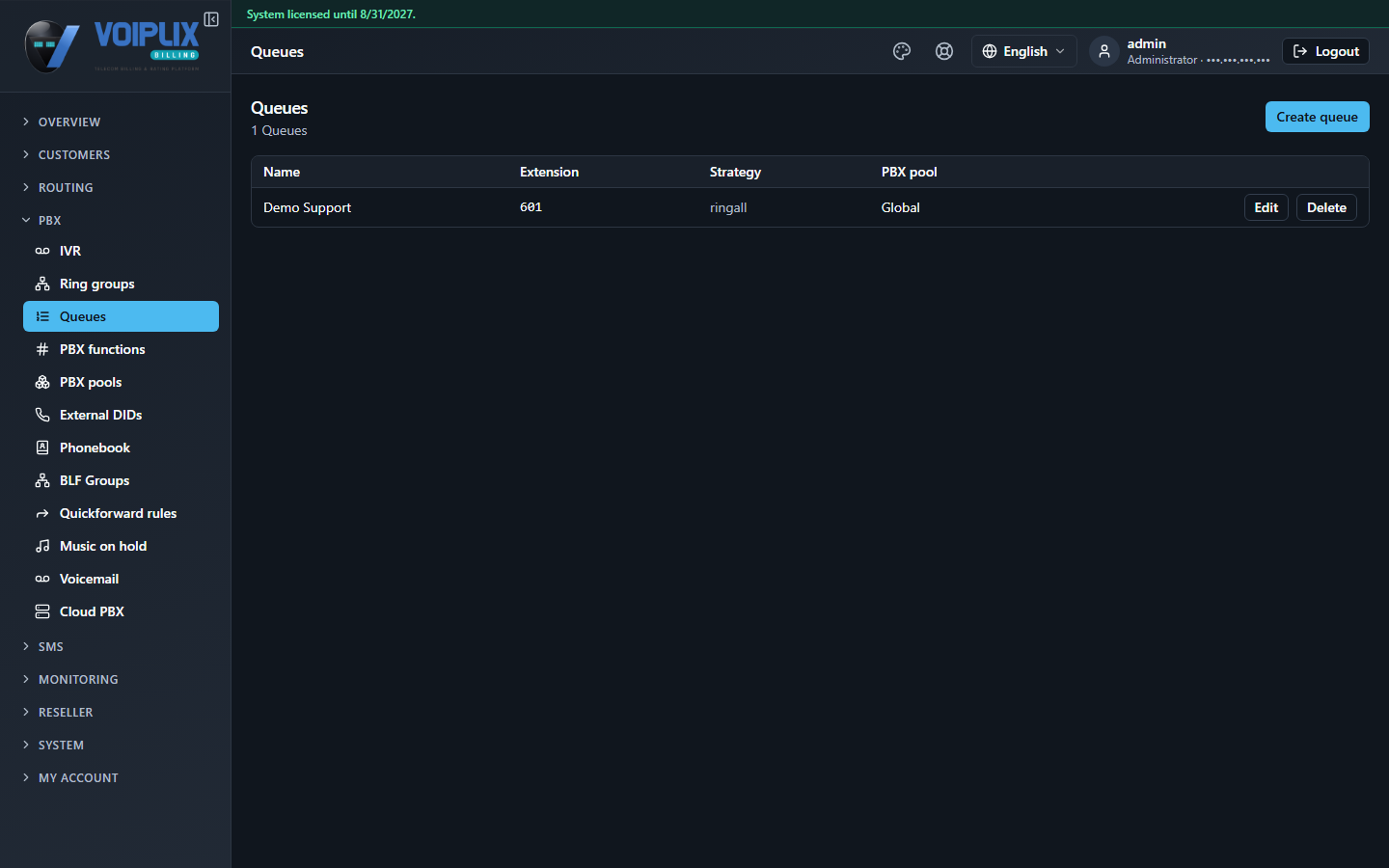Collapse the PBX section
The height and width of the screenshot is (868, 1389).
click(x=121, y=220)
